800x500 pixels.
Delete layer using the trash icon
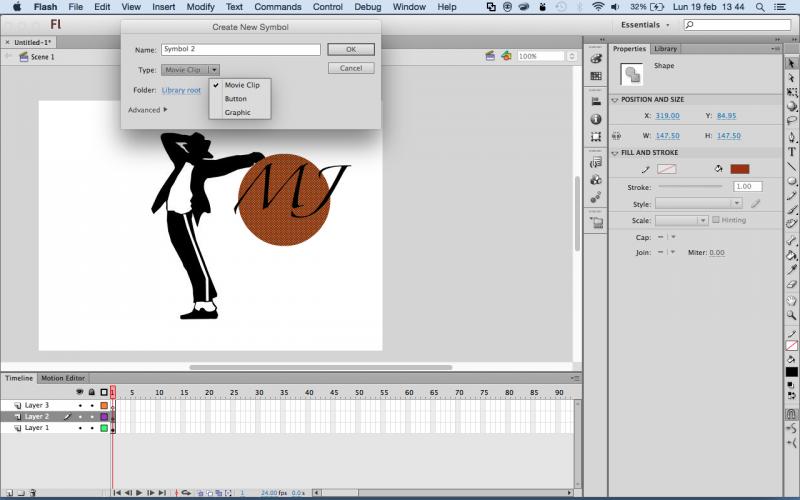(33, 493)
